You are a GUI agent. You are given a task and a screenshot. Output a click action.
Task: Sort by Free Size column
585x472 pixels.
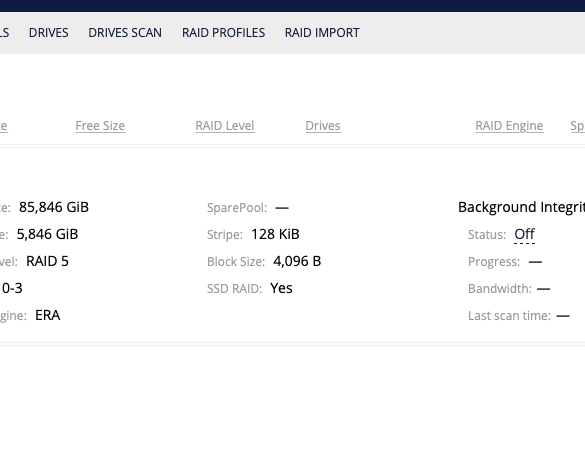100,126
